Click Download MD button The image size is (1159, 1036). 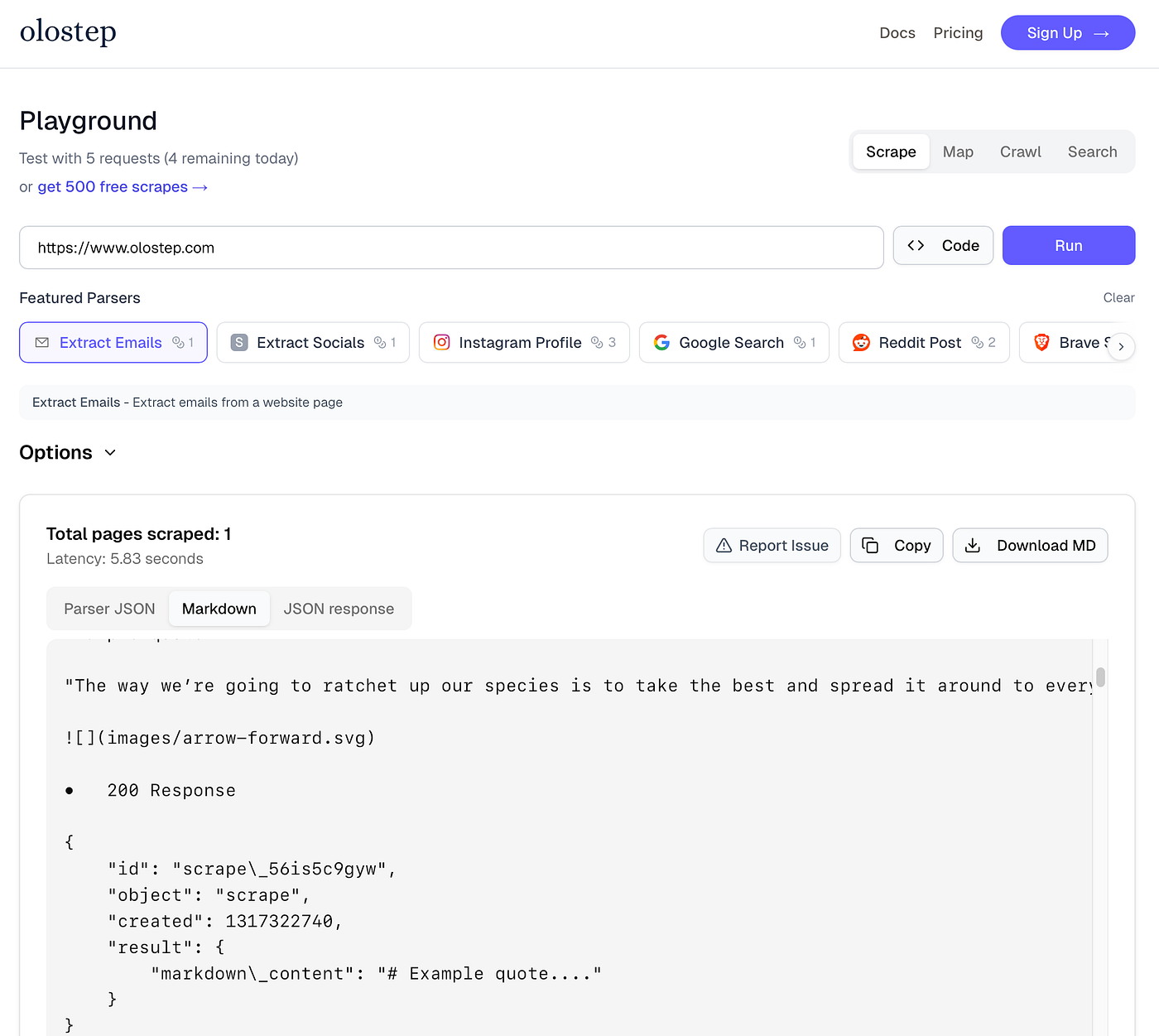(x=1030, y=546)
